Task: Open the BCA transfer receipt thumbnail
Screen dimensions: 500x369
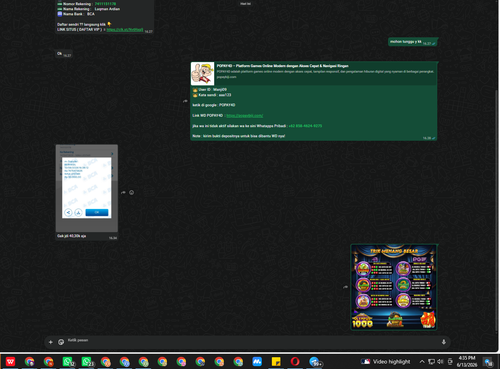Action: pos(87,188)
